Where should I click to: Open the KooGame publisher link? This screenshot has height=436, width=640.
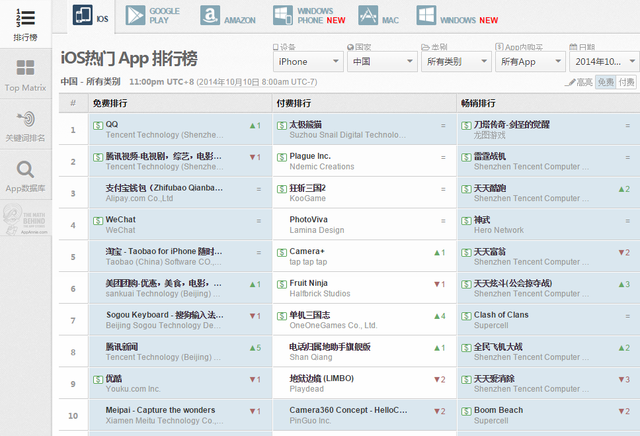point(307,198)
